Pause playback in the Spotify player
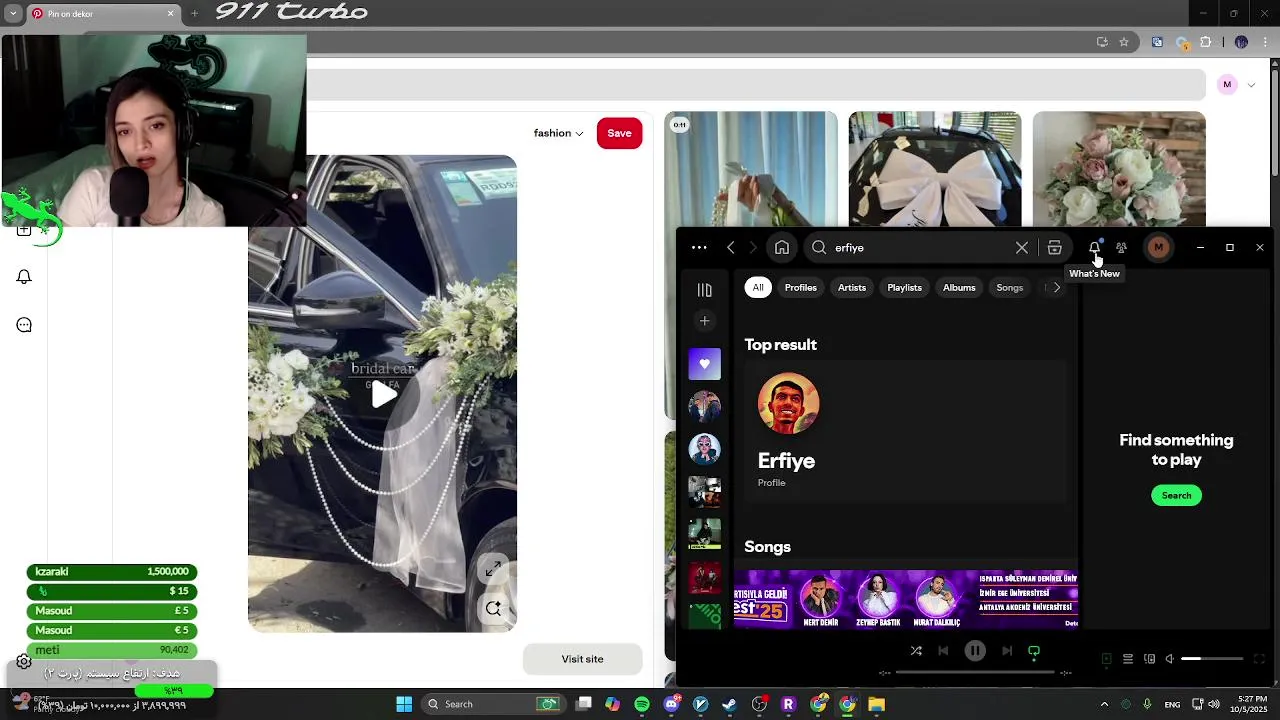The width and height of the screenshot is (1280, 720). click(975, 651)
